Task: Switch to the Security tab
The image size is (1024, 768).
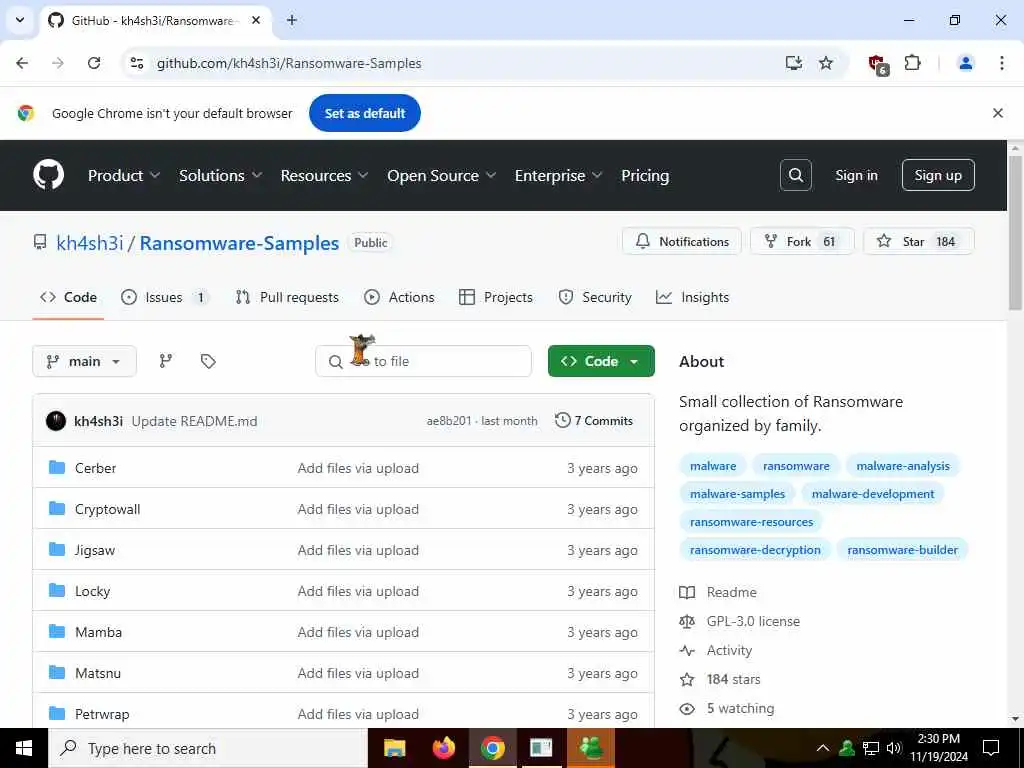Action: (595, 297)
